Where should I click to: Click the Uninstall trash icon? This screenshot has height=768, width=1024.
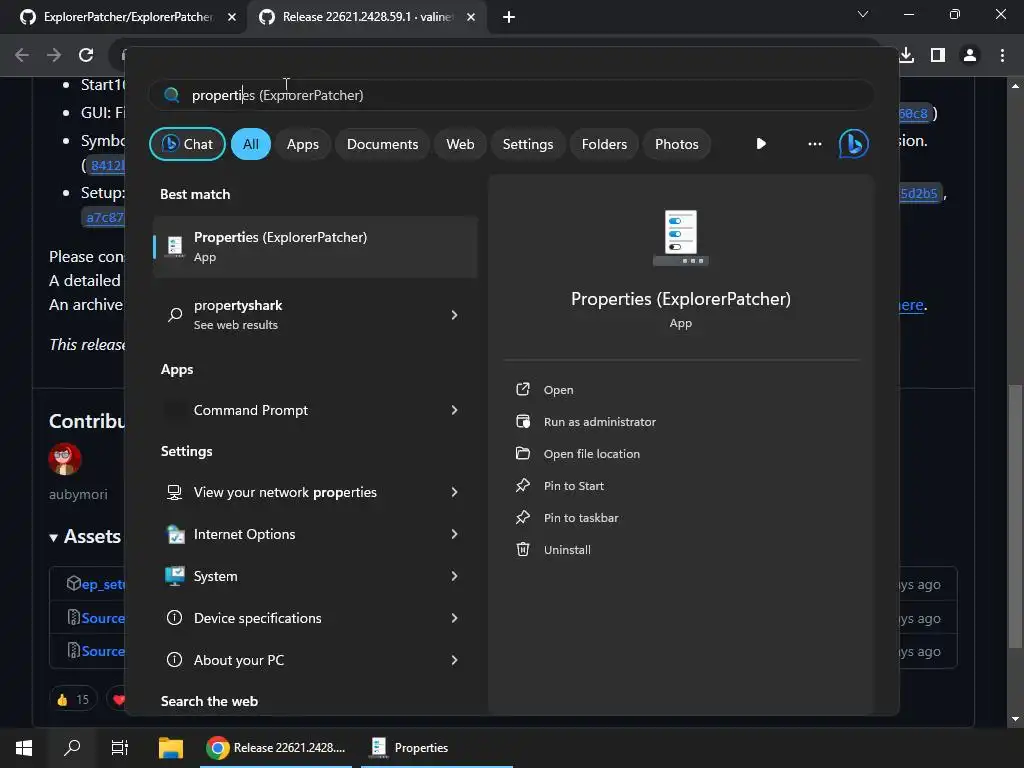coord(522,549)
